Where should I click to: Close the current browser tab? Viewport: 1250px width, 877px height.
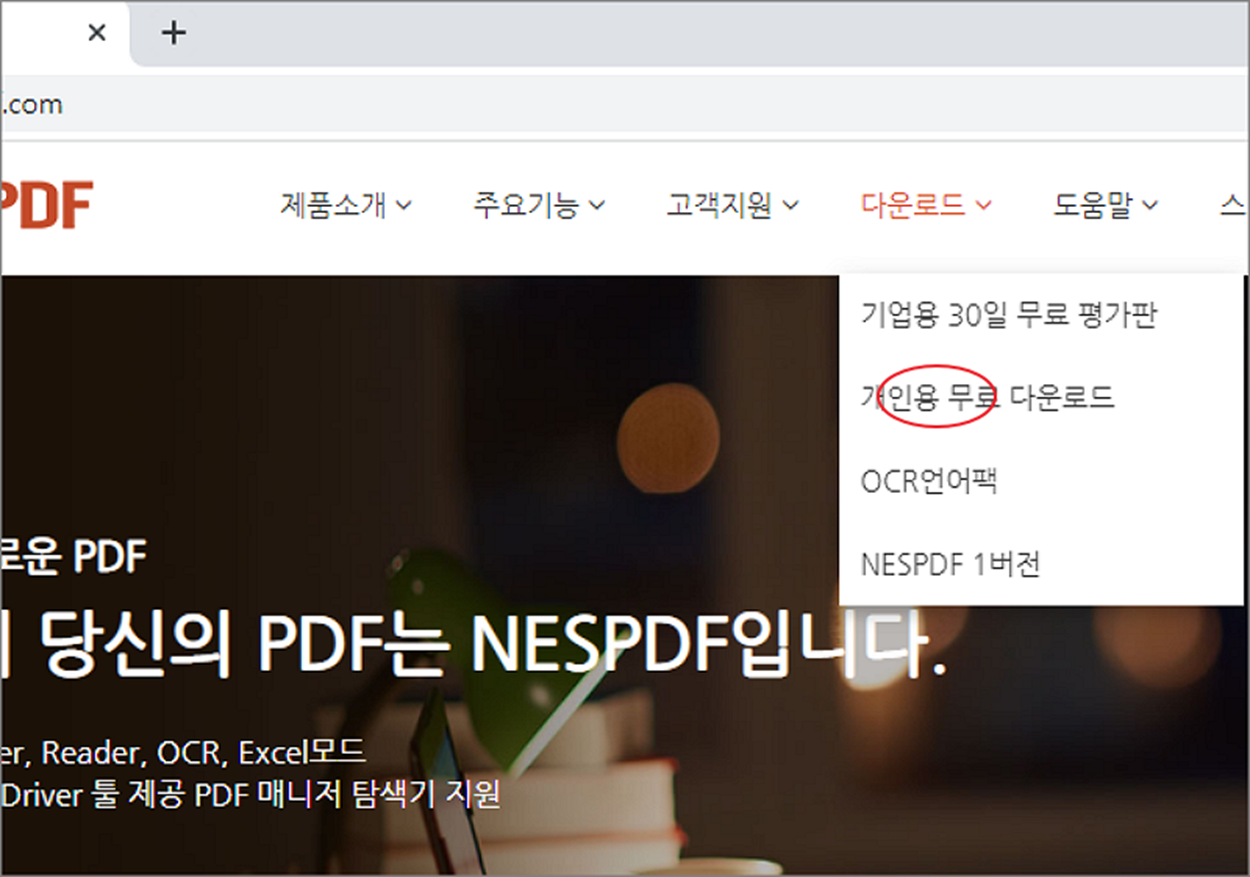(x=97, y=33)
